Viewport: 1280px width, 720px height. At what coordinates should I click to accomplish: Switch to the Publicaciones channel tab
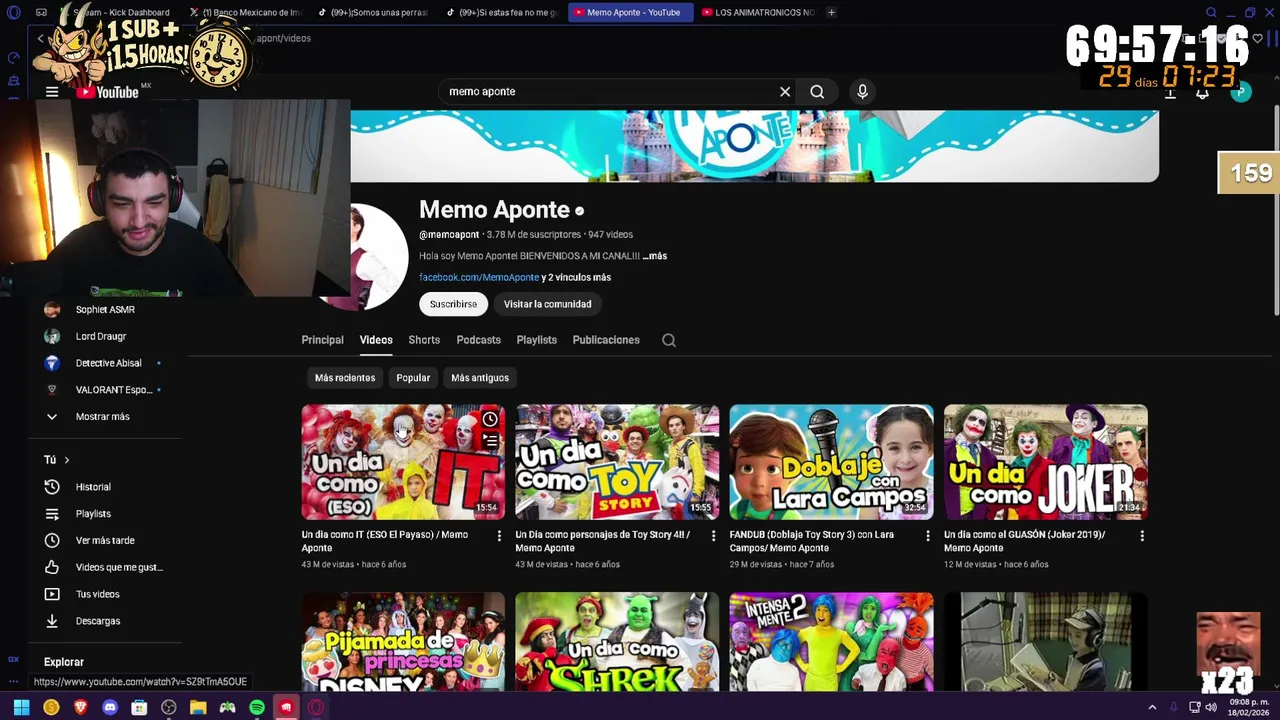point(606,340)
